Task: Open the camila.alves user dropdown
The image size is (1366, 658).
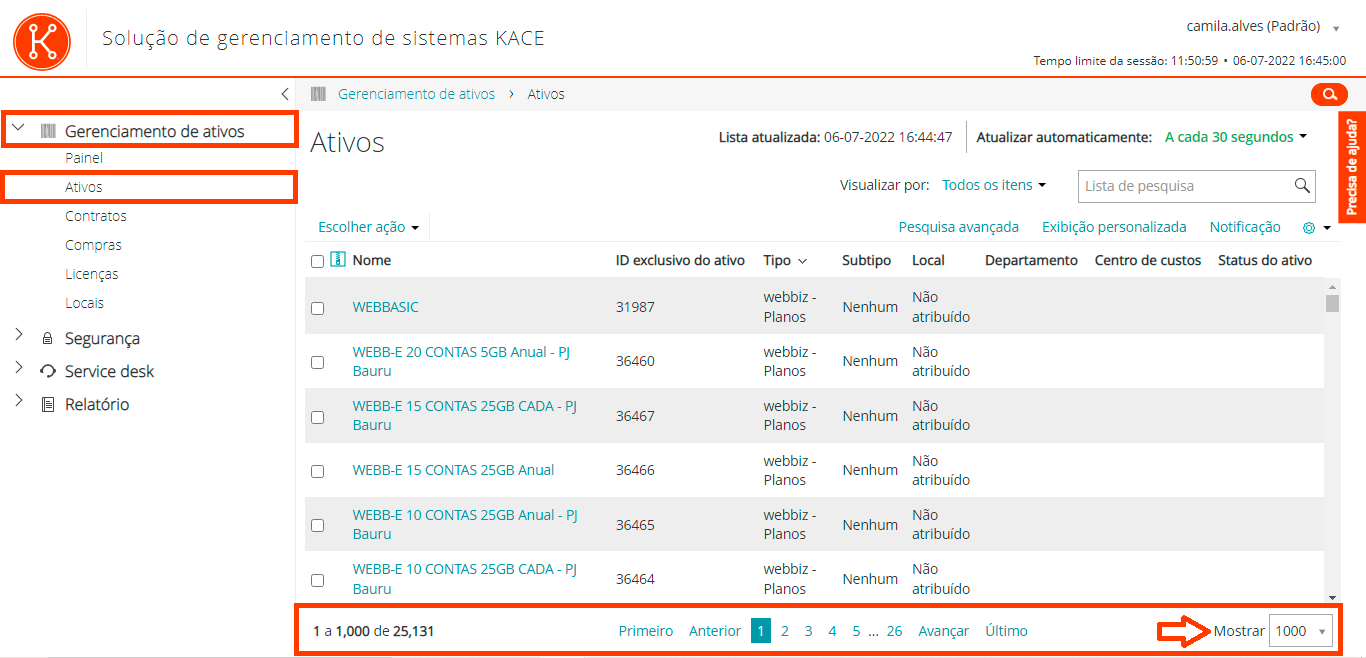Action: 1263,26
